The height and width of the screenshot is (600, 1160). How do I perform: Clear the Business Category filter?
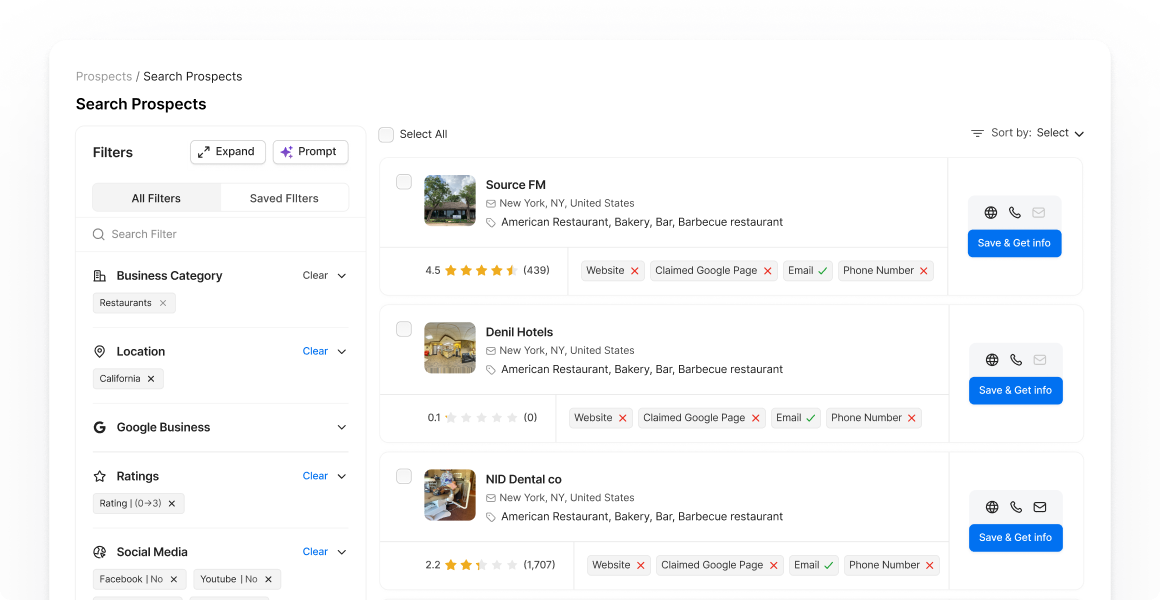(x=315, y=276)
